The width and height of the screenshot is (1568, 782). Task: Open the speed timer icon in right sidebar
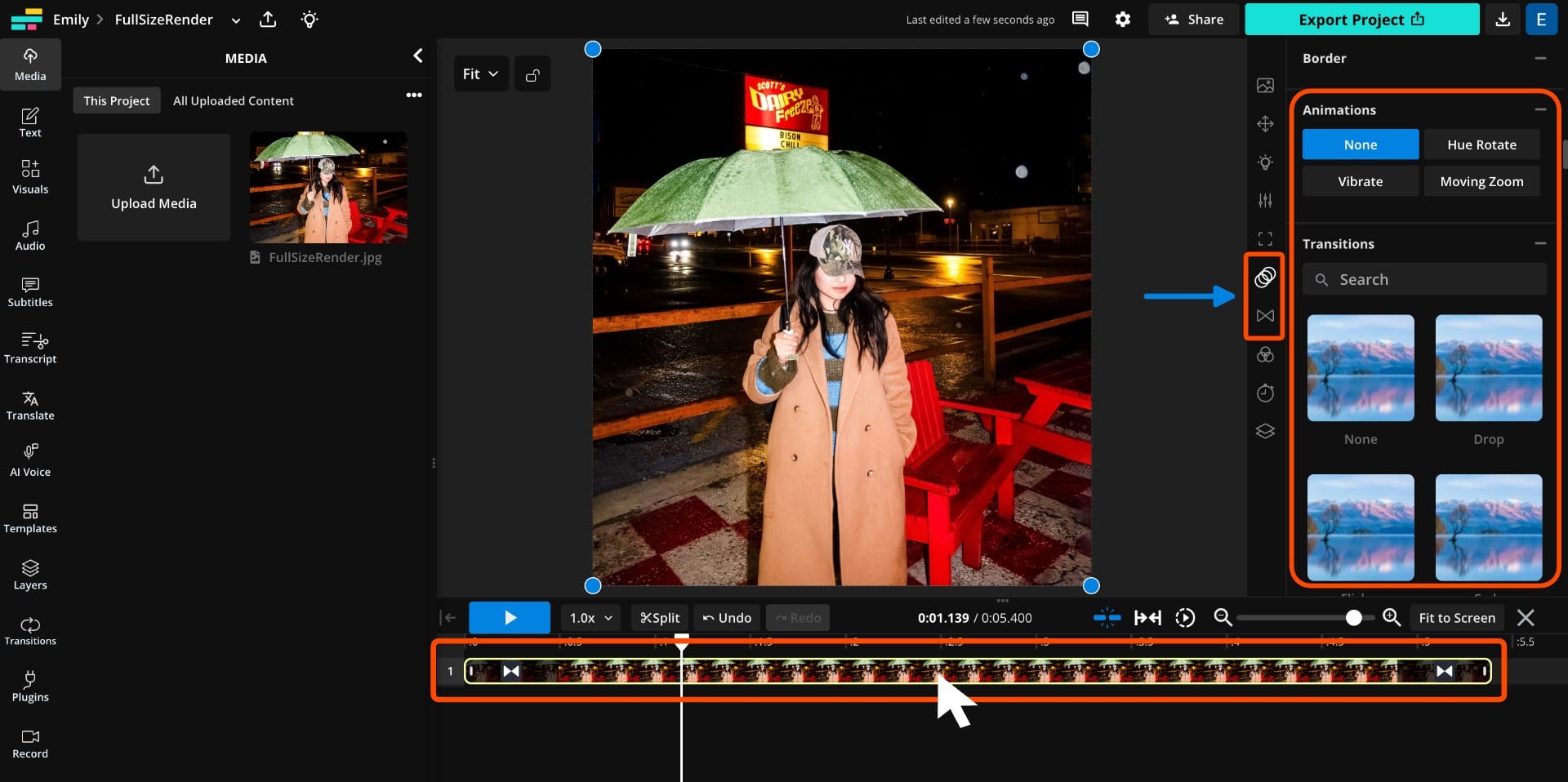coord(1265,393)
